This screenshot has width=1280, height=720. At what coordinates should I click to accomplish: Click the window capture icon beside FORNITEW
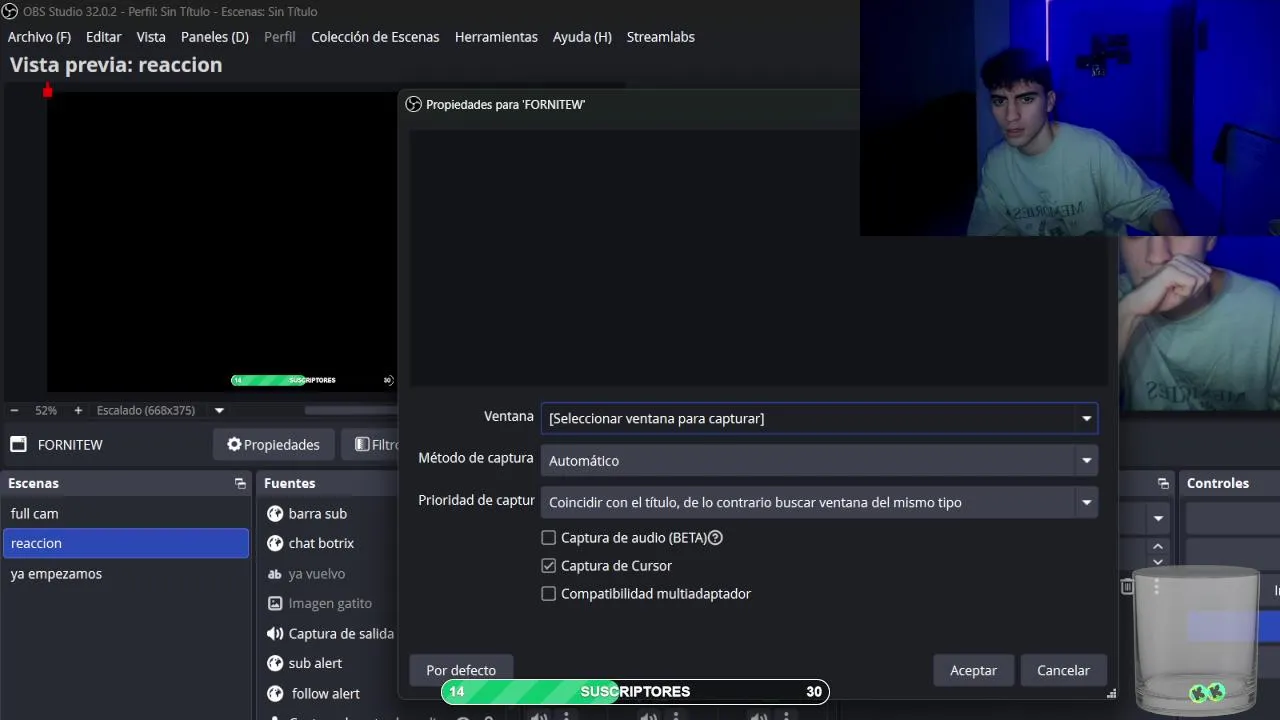[x=18, y=444]
